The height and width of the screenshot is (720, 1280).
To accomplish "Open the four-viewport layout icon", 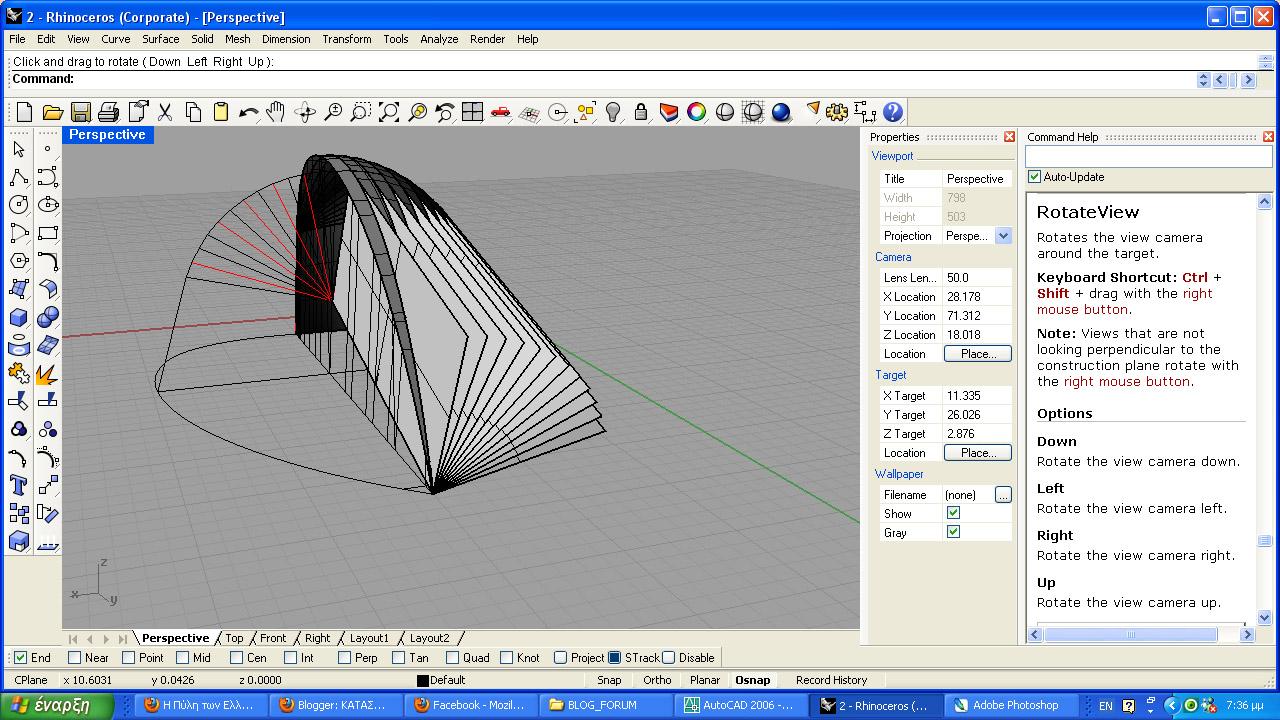I will (x=472, y=112).
